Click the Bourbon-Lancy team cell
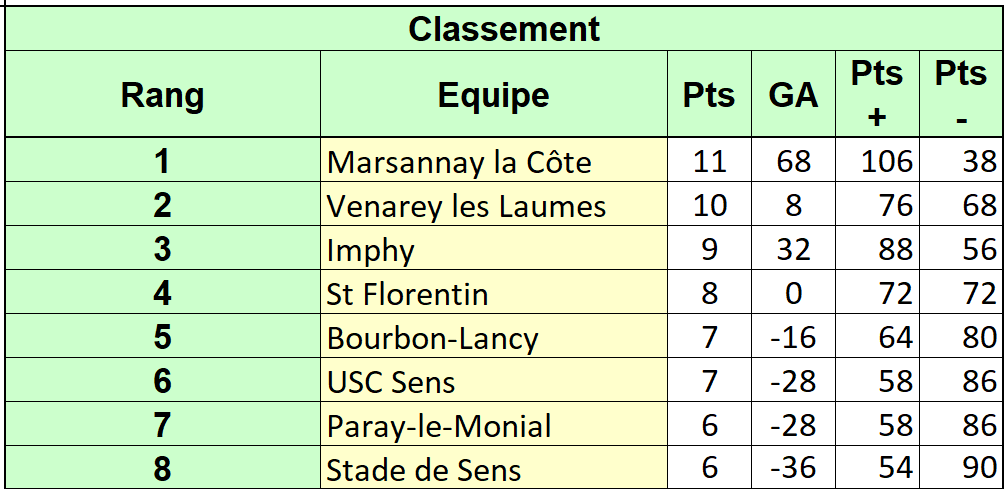This screenshot has width=1008, height=490. click(x=494, y=336)
